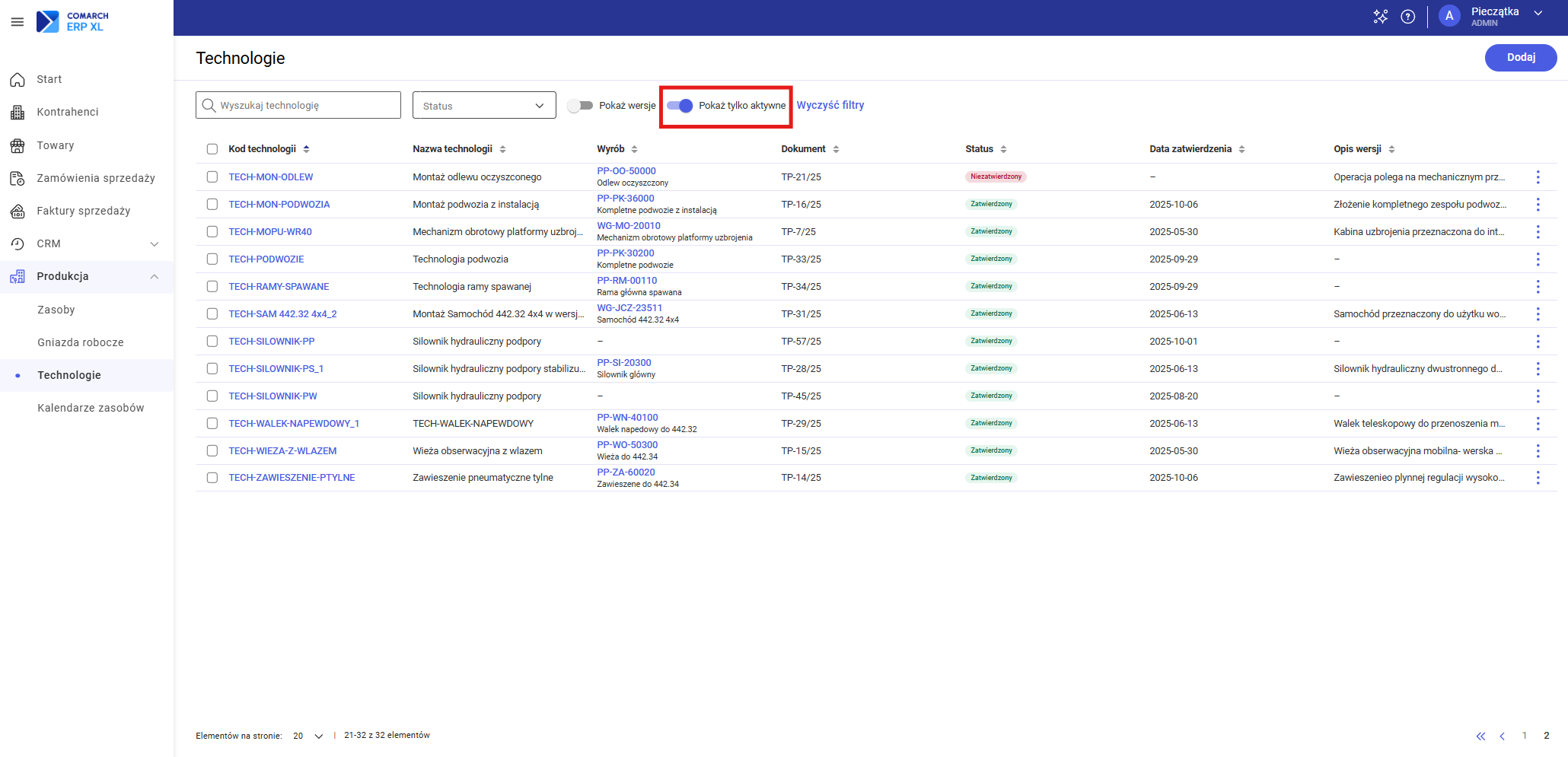
Task: Open row actions menu for TECH-MON-ODLEW
Action: pyautogui.click(x=1538, y=177)
